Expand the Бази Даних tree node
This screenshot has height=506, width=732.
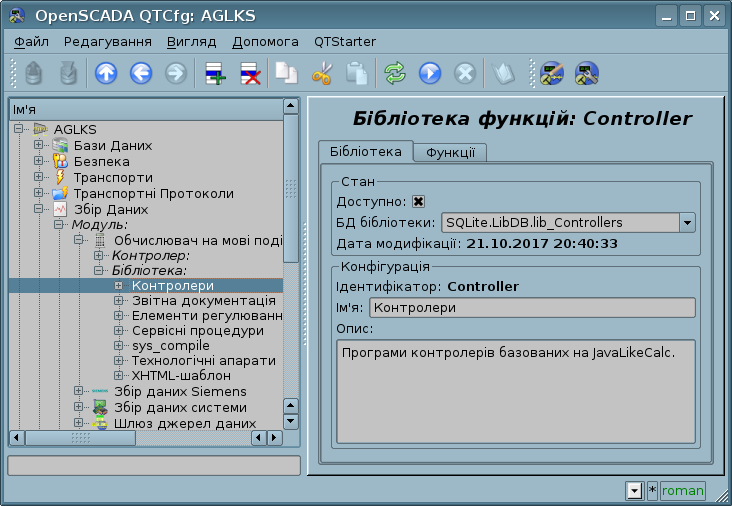[38, 145]
